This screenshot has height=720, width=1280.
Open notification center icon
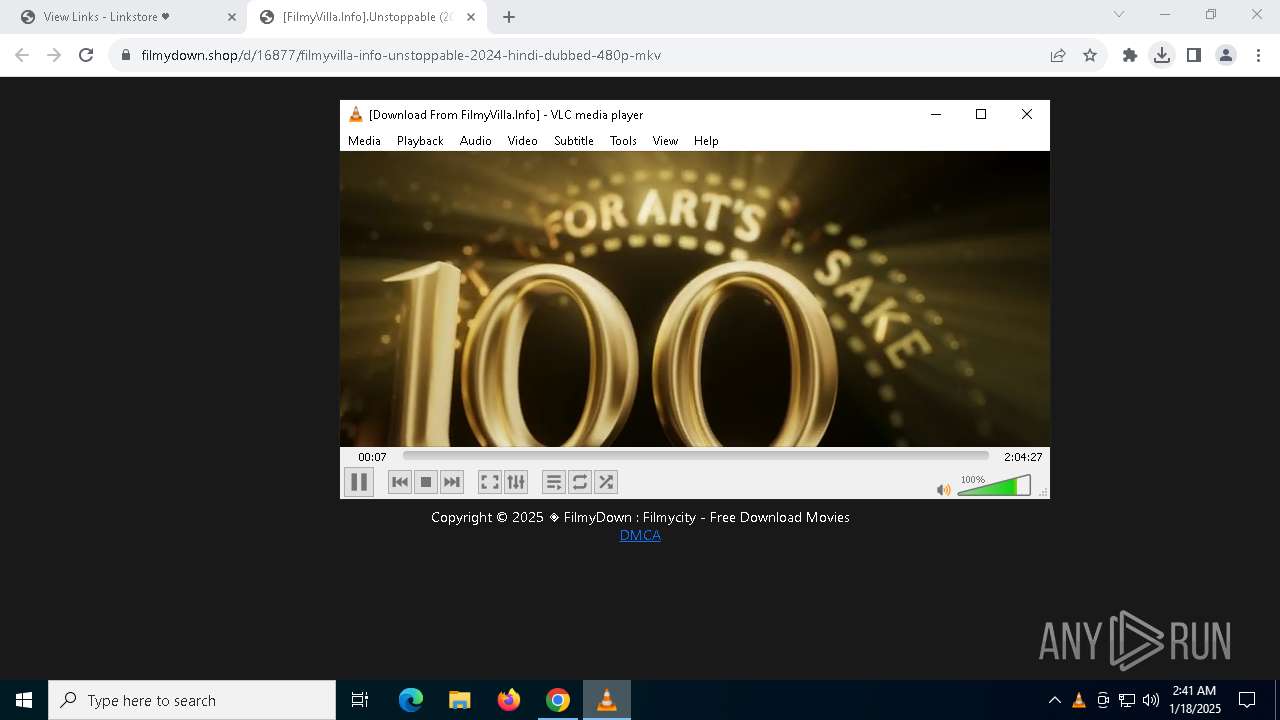(1247, 700)
